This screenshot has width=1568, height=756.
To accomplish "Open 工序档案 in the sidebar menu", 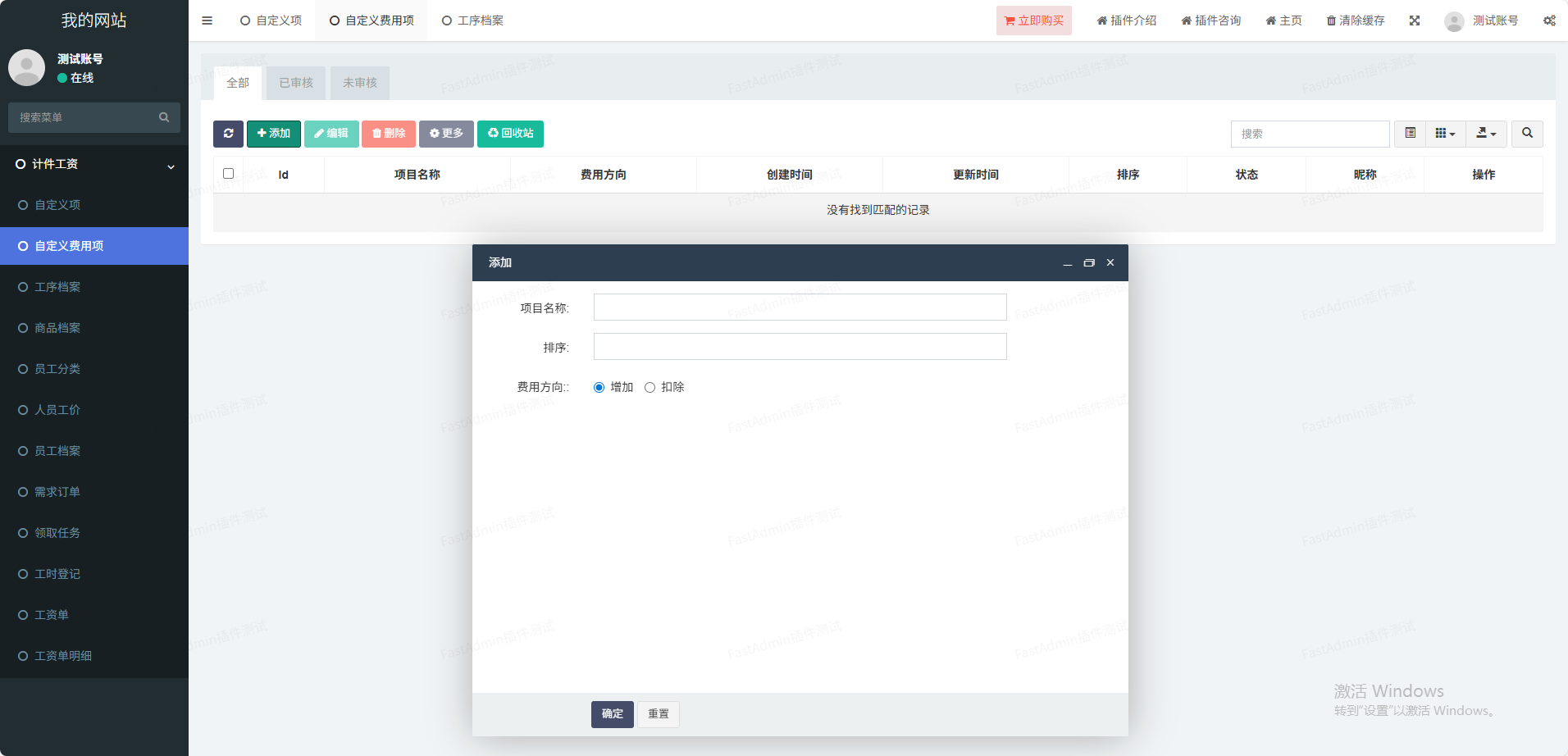I will click(x=57, y=287).
